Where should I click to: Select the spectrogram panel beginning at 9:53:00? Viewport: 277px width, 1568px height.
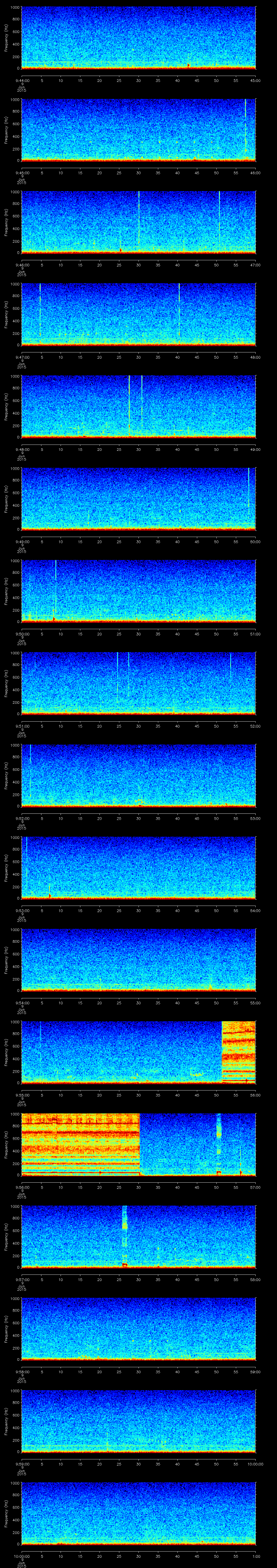pos(138,868)
